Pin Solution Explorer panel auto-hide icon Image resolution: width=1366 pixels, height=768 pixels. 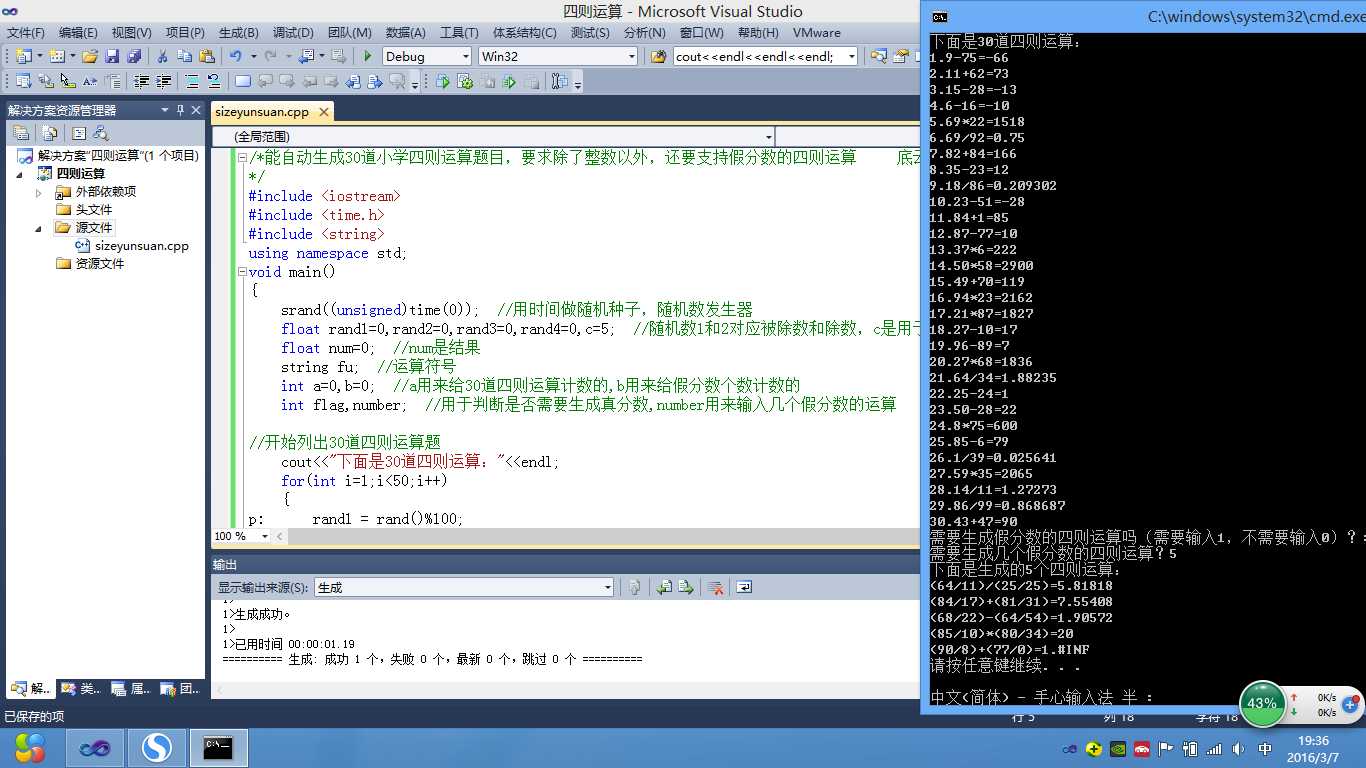click(180, 110)
